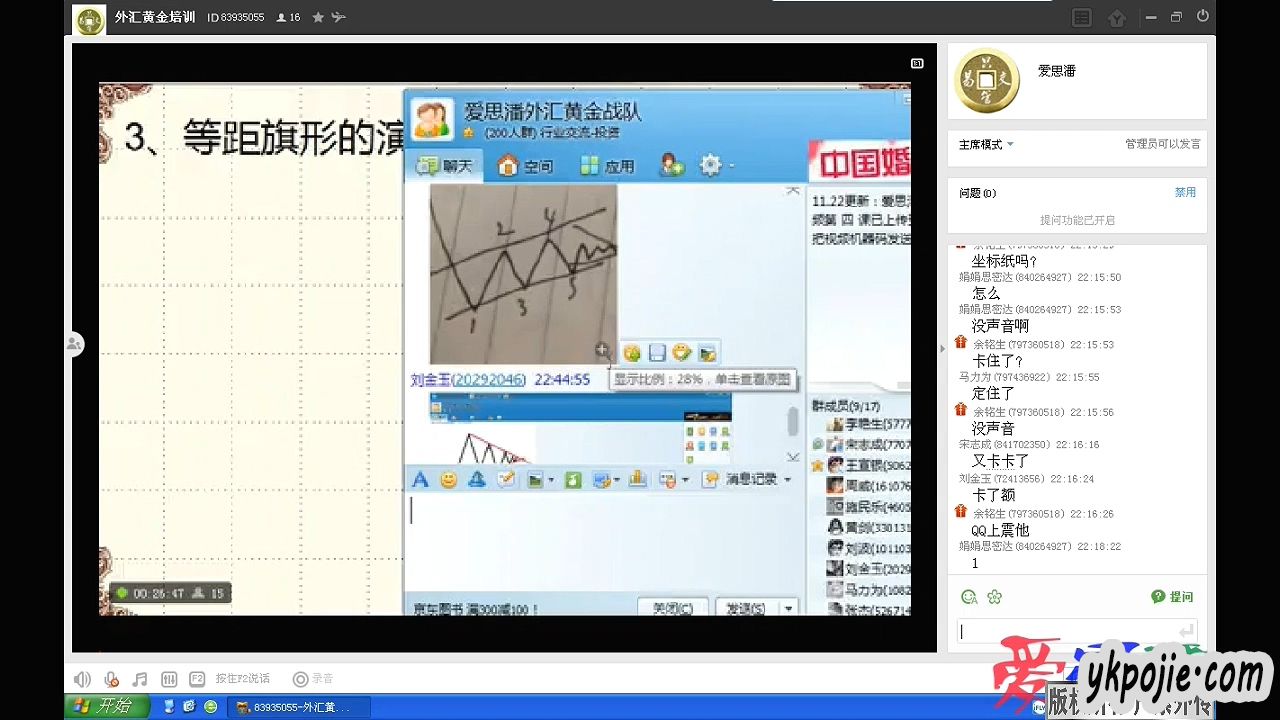Screen dimensions: 1280x720
Task: Expand the left user list handle
Action: point(73,344)
